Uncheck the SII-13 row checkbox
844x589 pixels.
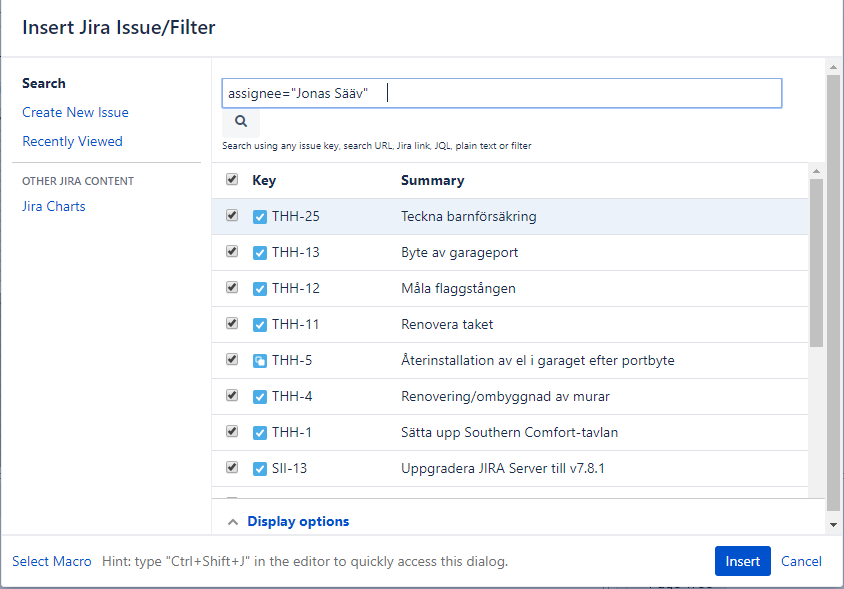pyautogui.click(x=232, y=467)
